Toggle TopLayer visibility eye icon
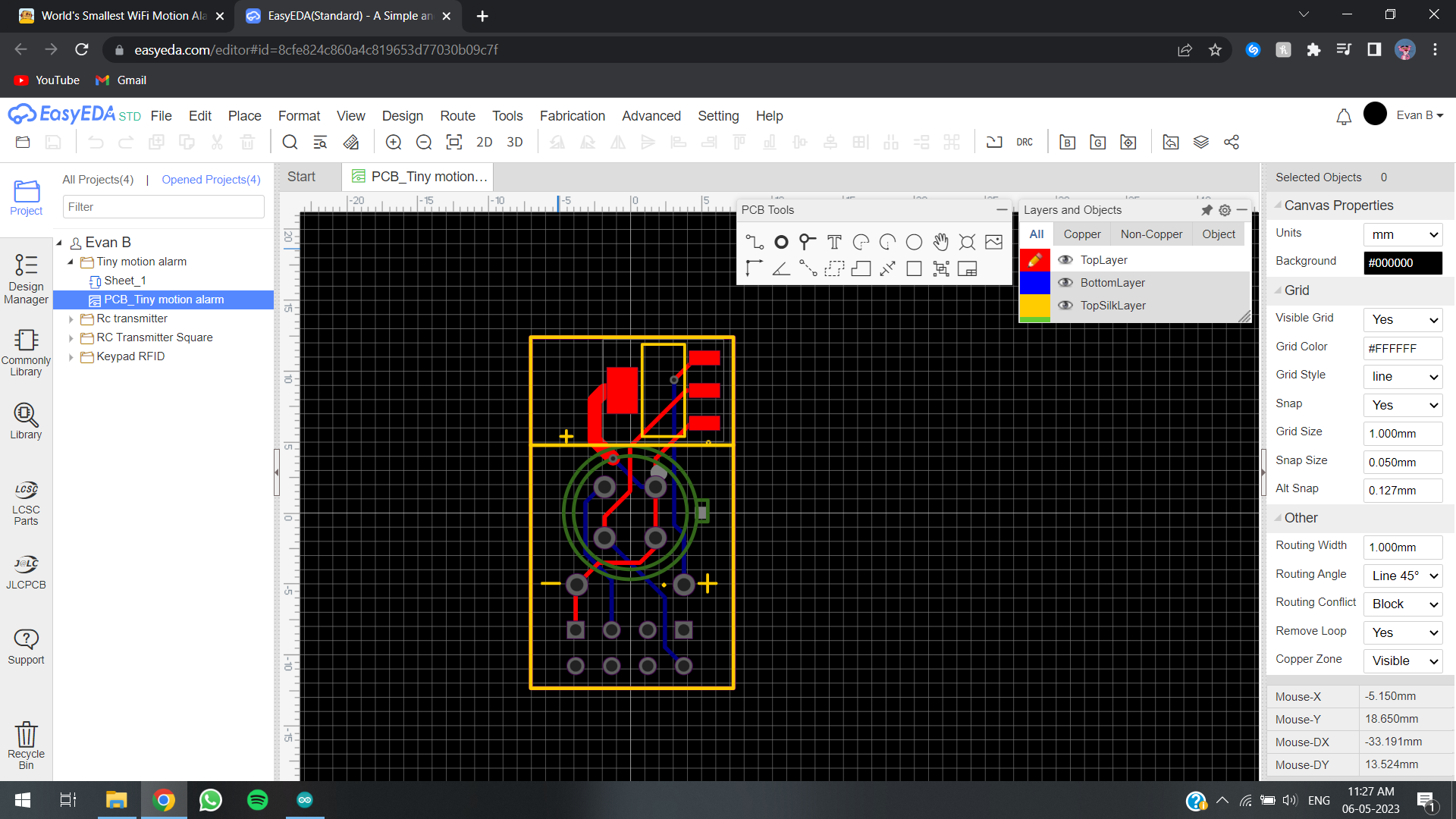Screen dimensions: 1456x819 click(1066, 260)
